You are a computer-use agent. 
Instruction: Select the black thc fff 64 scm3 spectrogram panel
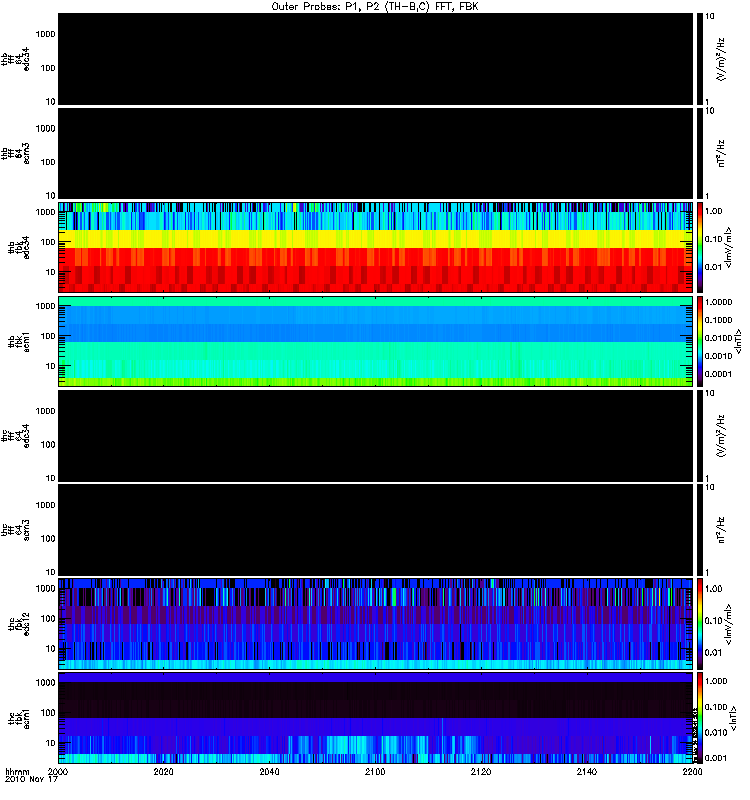(376, 530)
